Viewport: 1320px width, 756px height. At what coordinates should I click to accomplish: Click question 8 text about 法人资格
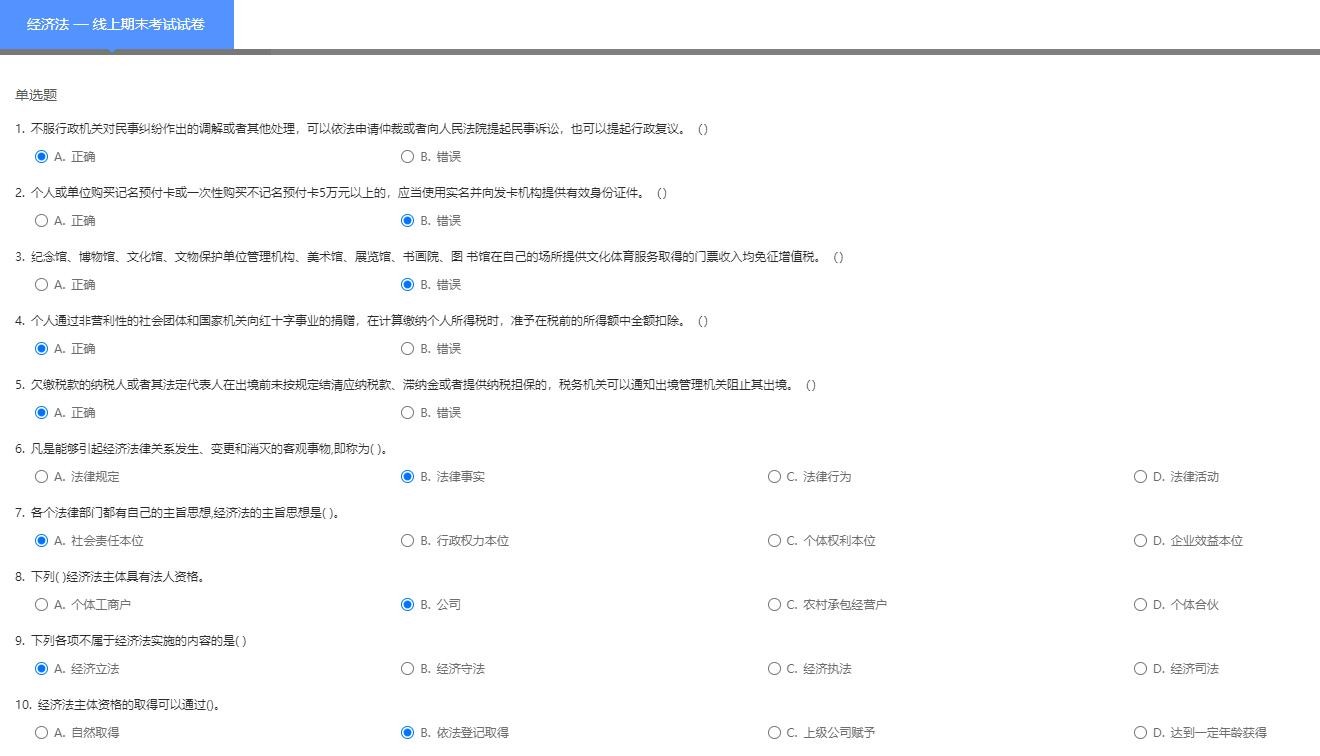click(110, 577)
